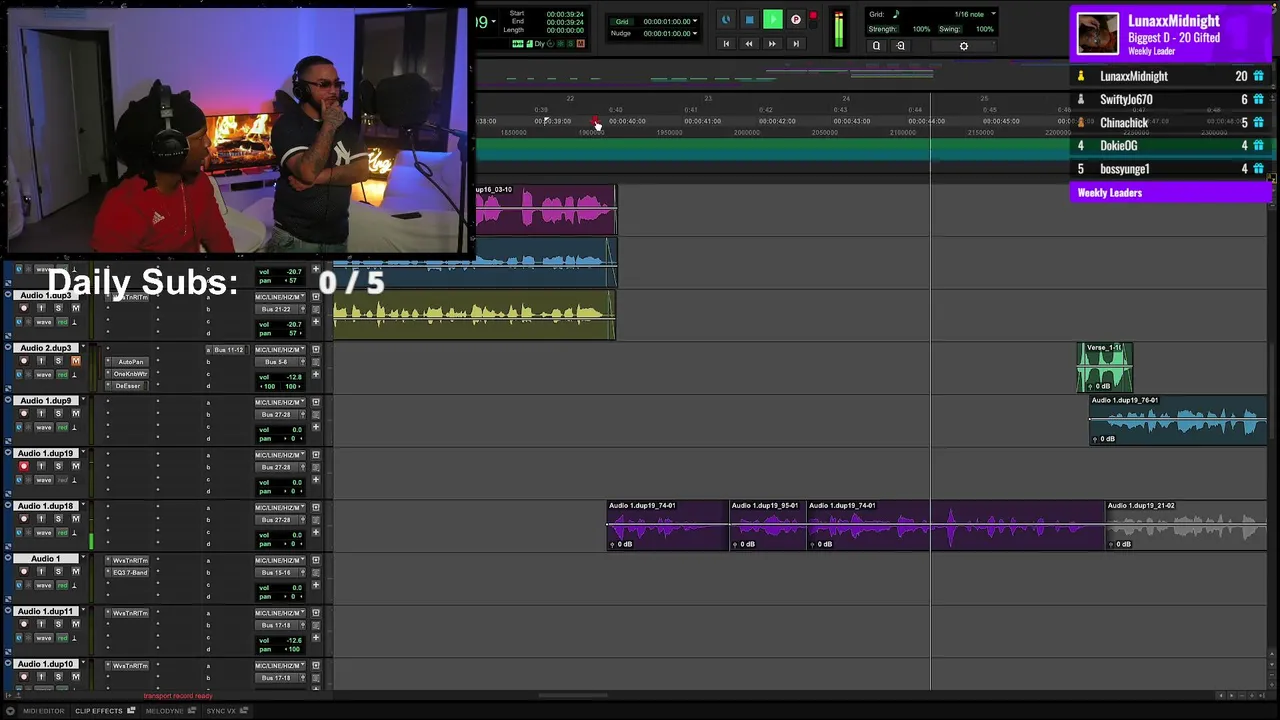
Task: Select the Audio 1.dup19_95-01 clip
Action: (x=768, y=526)
